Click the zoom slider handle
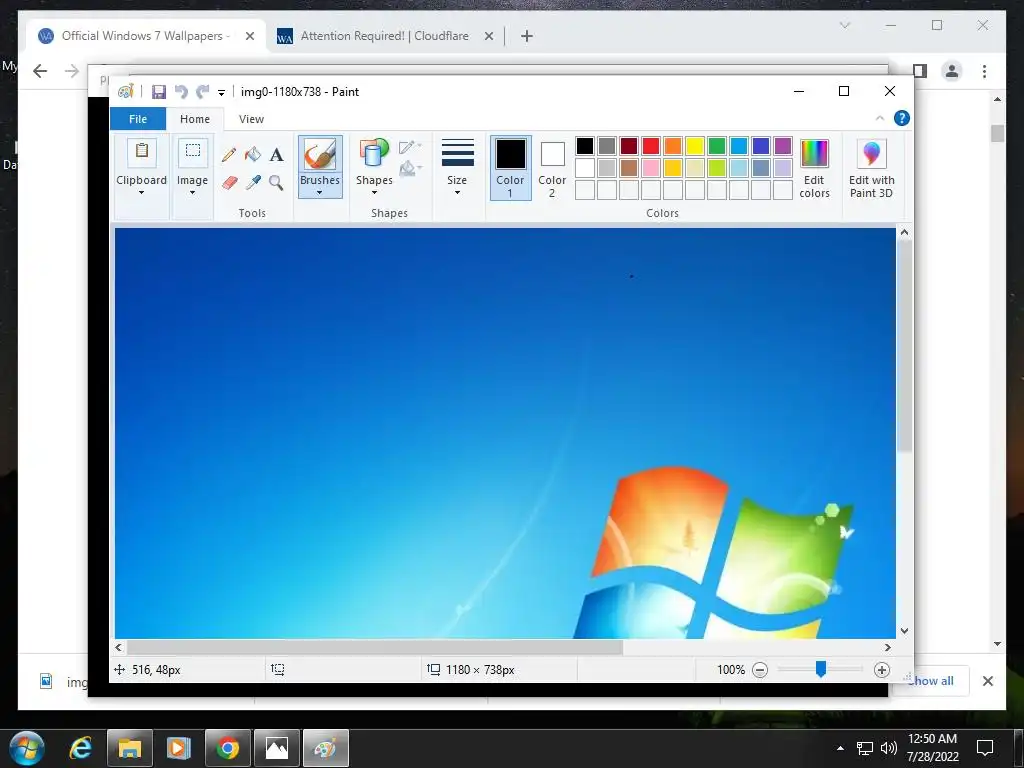The image size is (1024, 768). [x=821, y=669]
